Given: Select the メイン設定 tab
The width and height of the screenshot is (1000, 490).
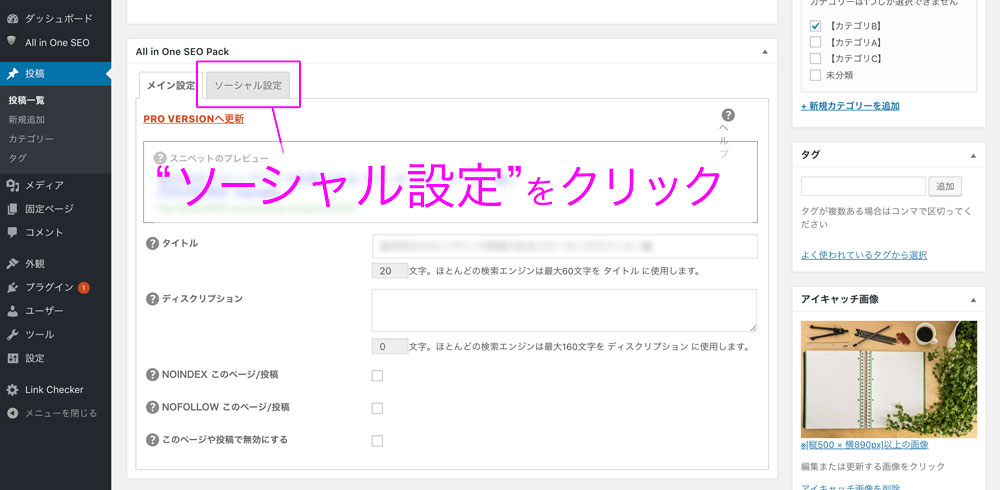Looking at the screenshot, I should (170, 85).
